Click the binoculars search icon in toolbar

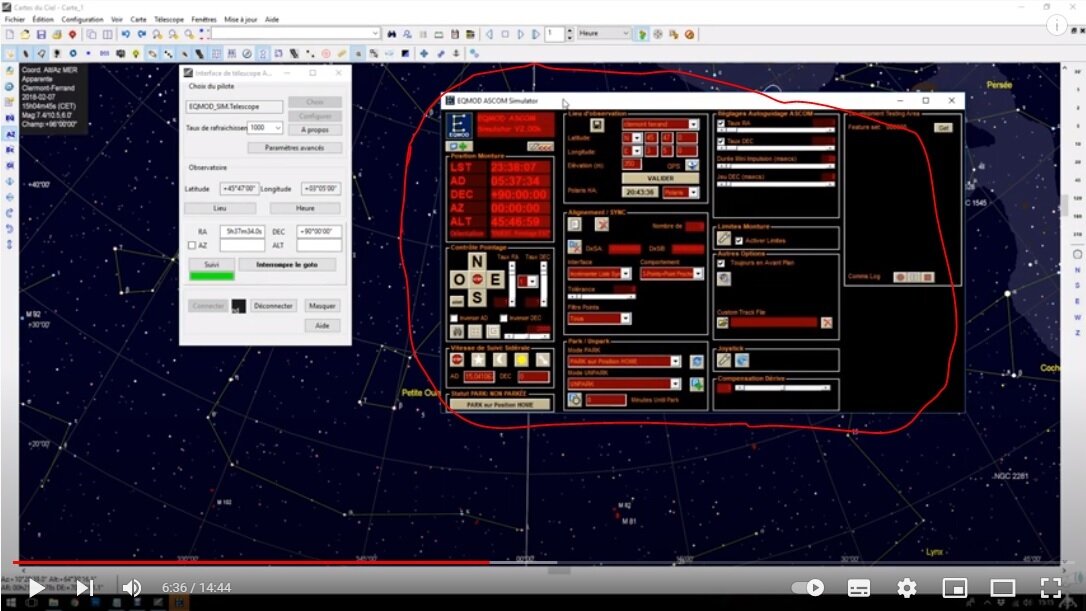pyautogui.click(x=391, y=34)
